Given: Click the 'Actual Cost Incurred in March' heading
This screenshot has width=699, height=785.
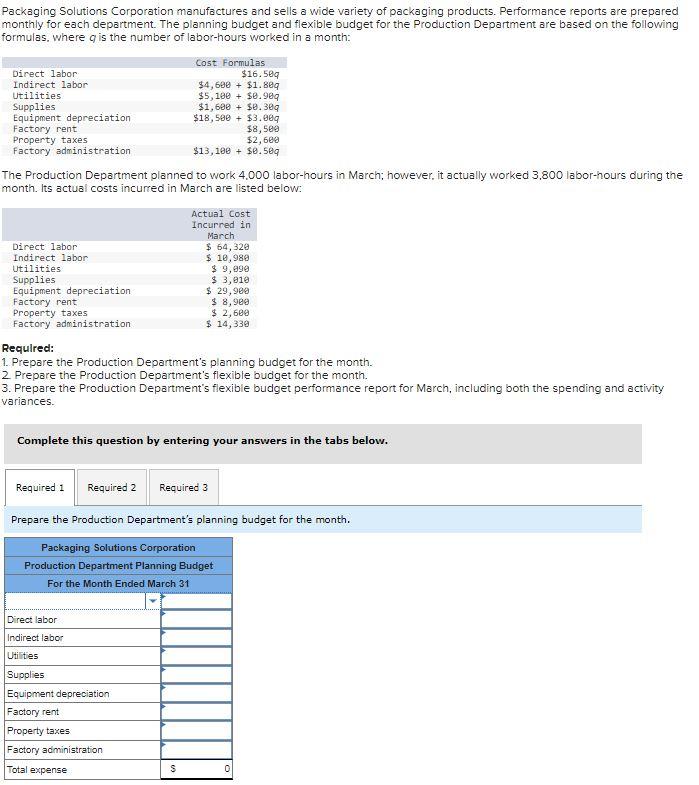Looking at the screenshot, I should point(221,225).
